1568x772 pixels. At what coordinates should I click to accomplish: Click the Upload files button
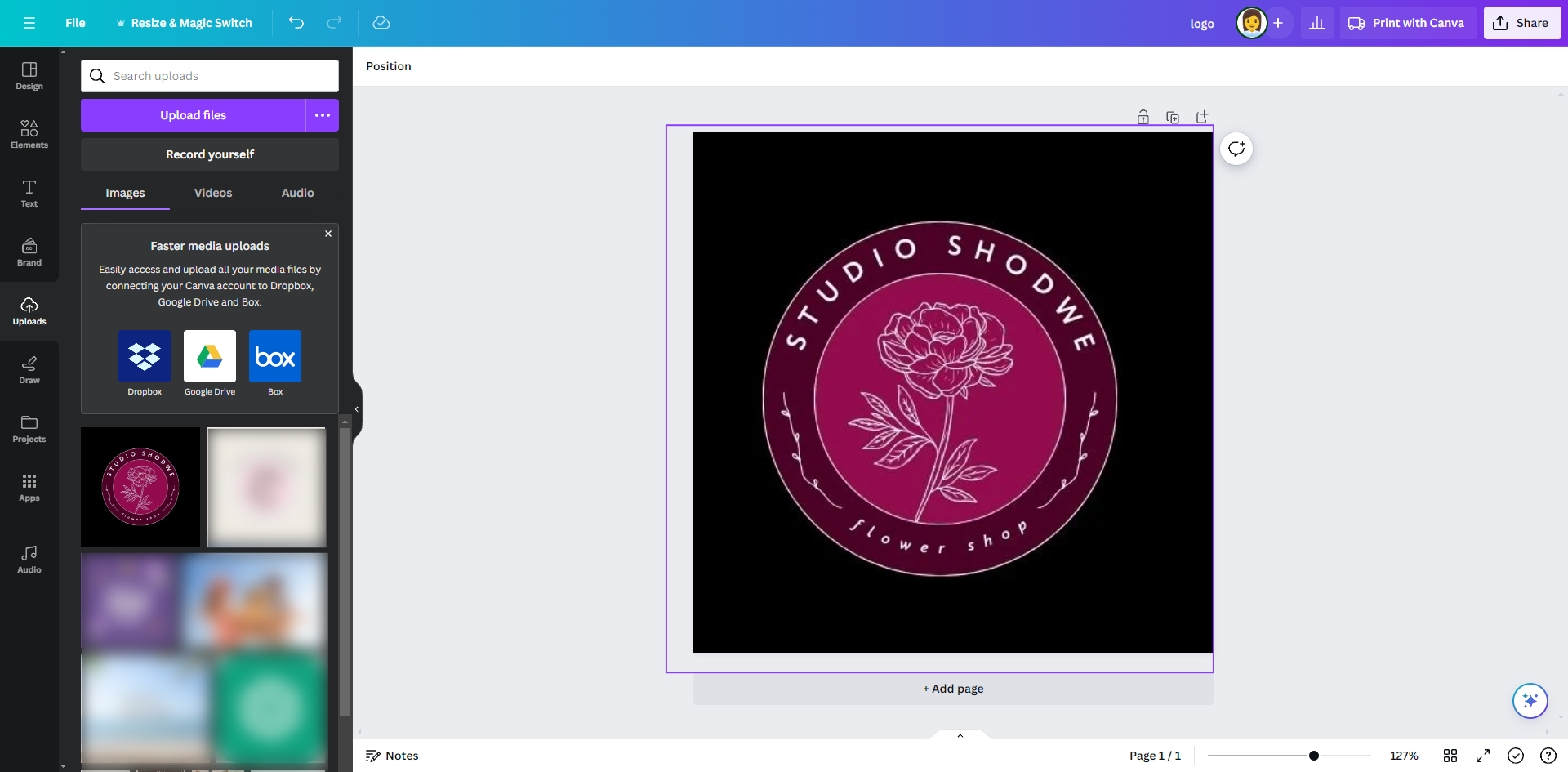point(193,115)
